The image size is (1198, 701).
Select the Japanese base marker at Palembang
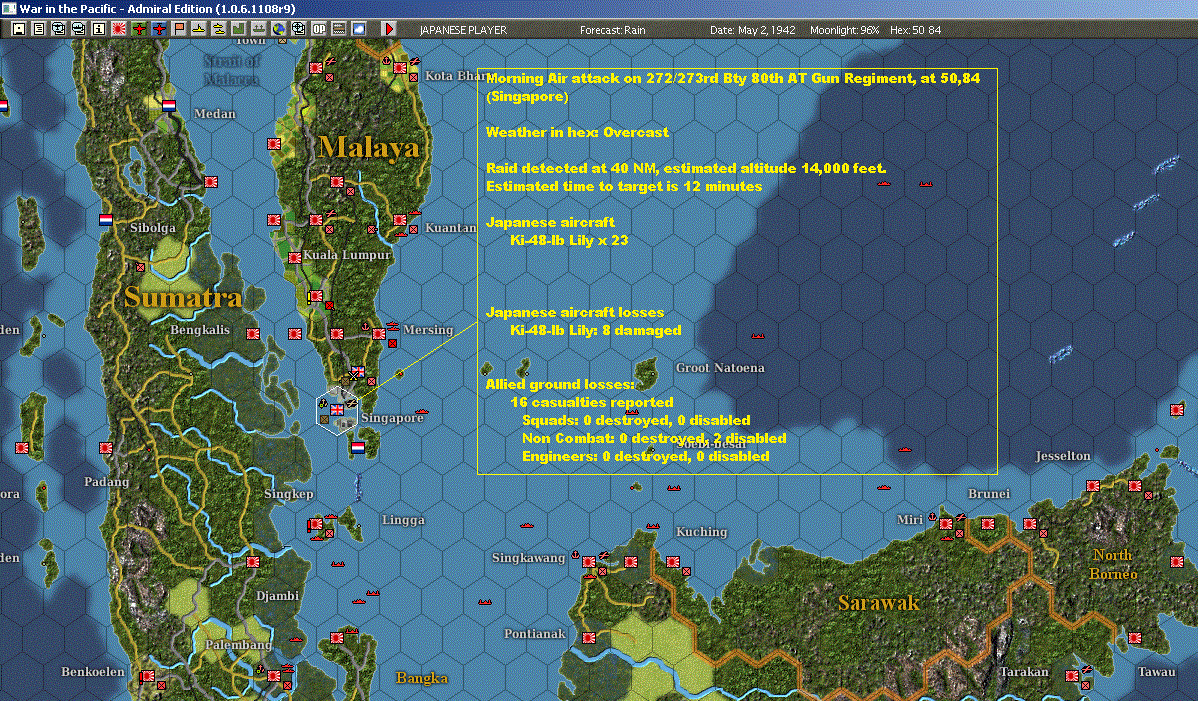274,676
